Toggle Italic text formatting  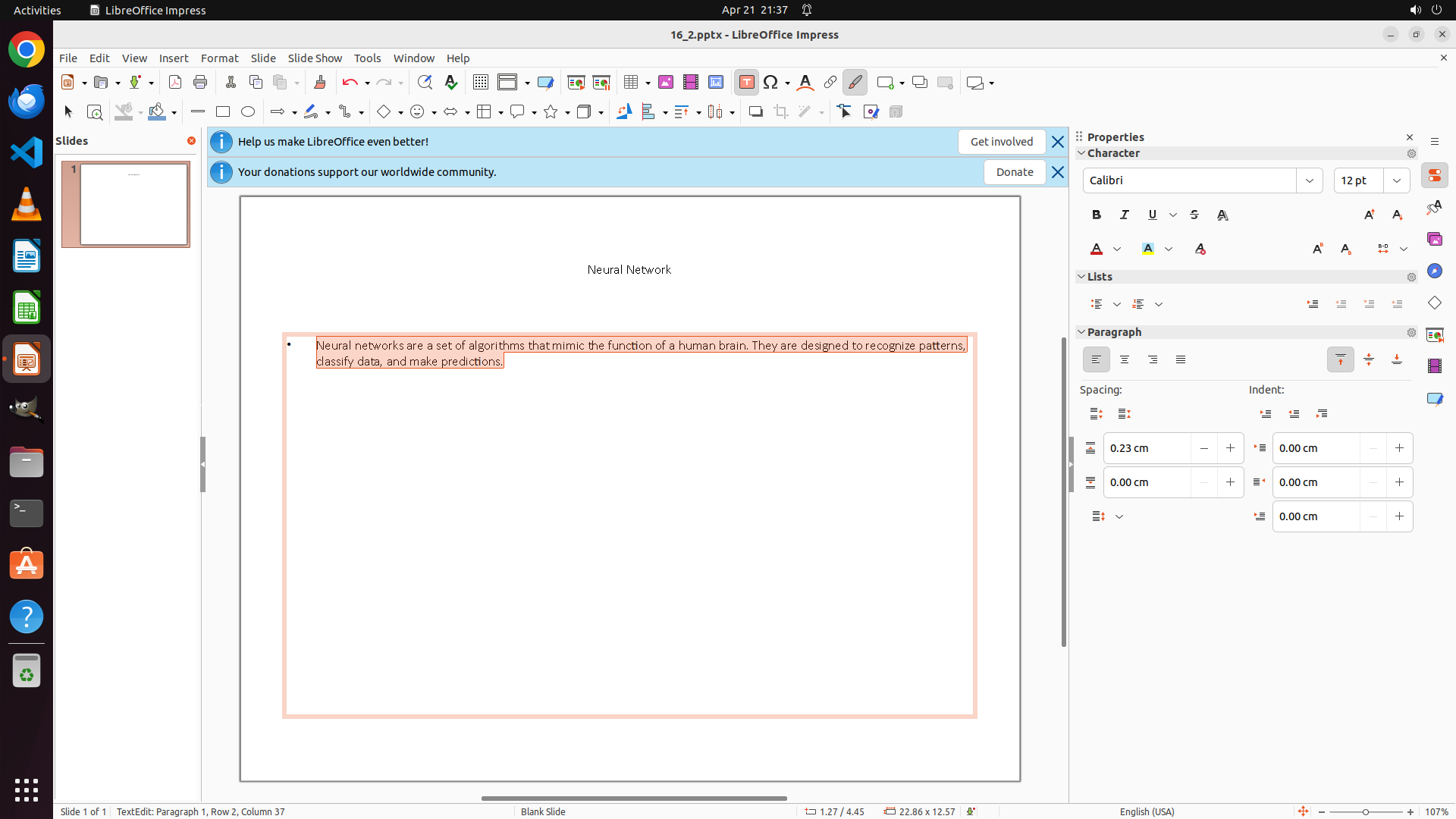click(x=1124, y=215)
